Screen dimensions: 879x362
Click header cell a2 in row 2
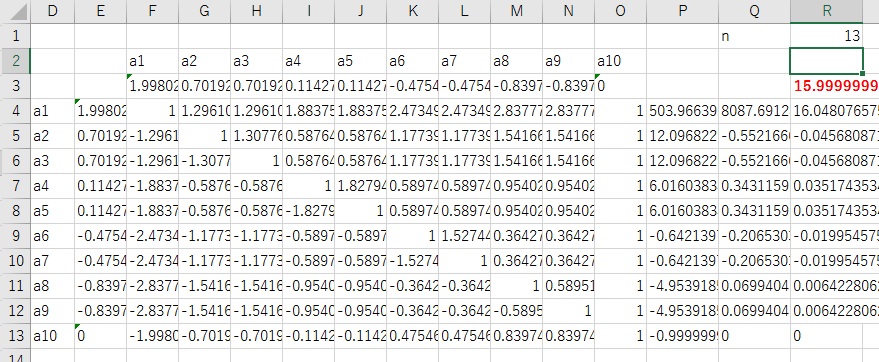205,61
